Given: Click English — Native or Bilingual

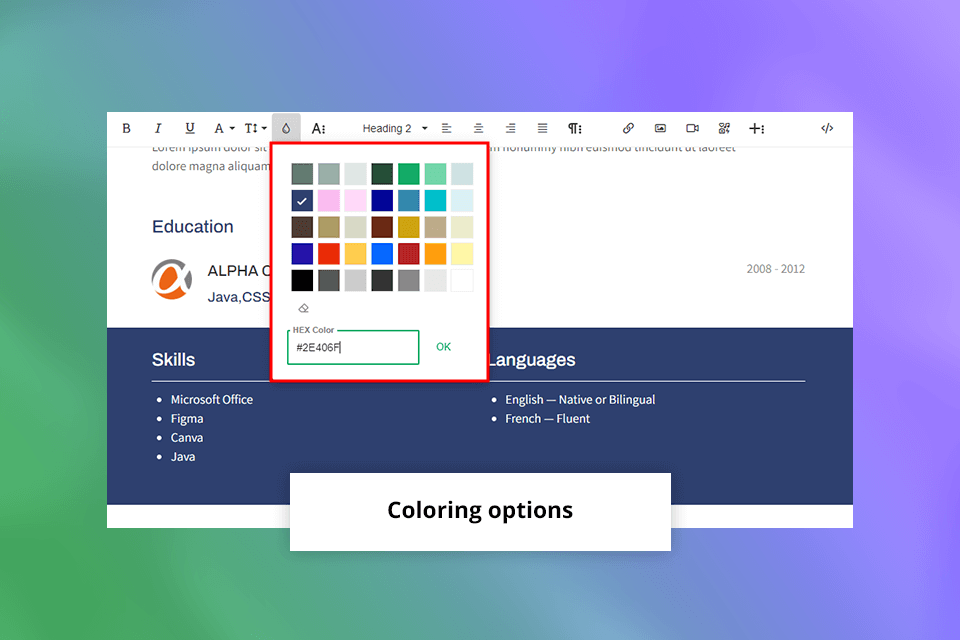Looking at the screenshot, I should pyautogui.click(x=580, y=400).
